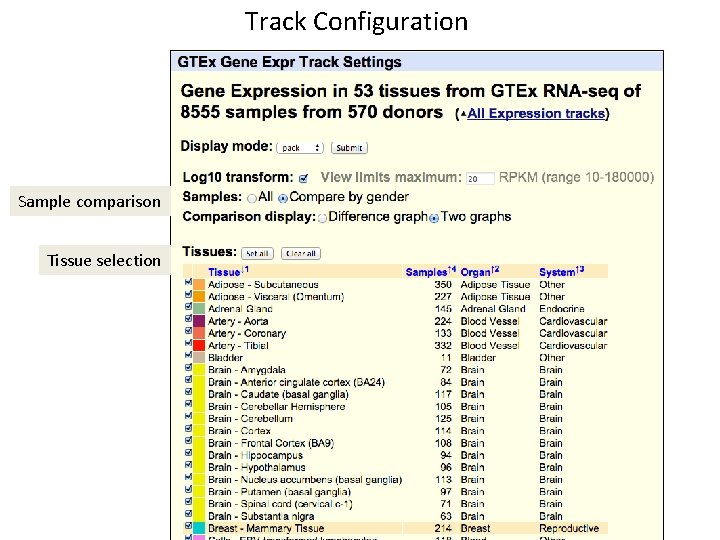Toggle the Artery - Tibial checkbox

pos(188,343)
